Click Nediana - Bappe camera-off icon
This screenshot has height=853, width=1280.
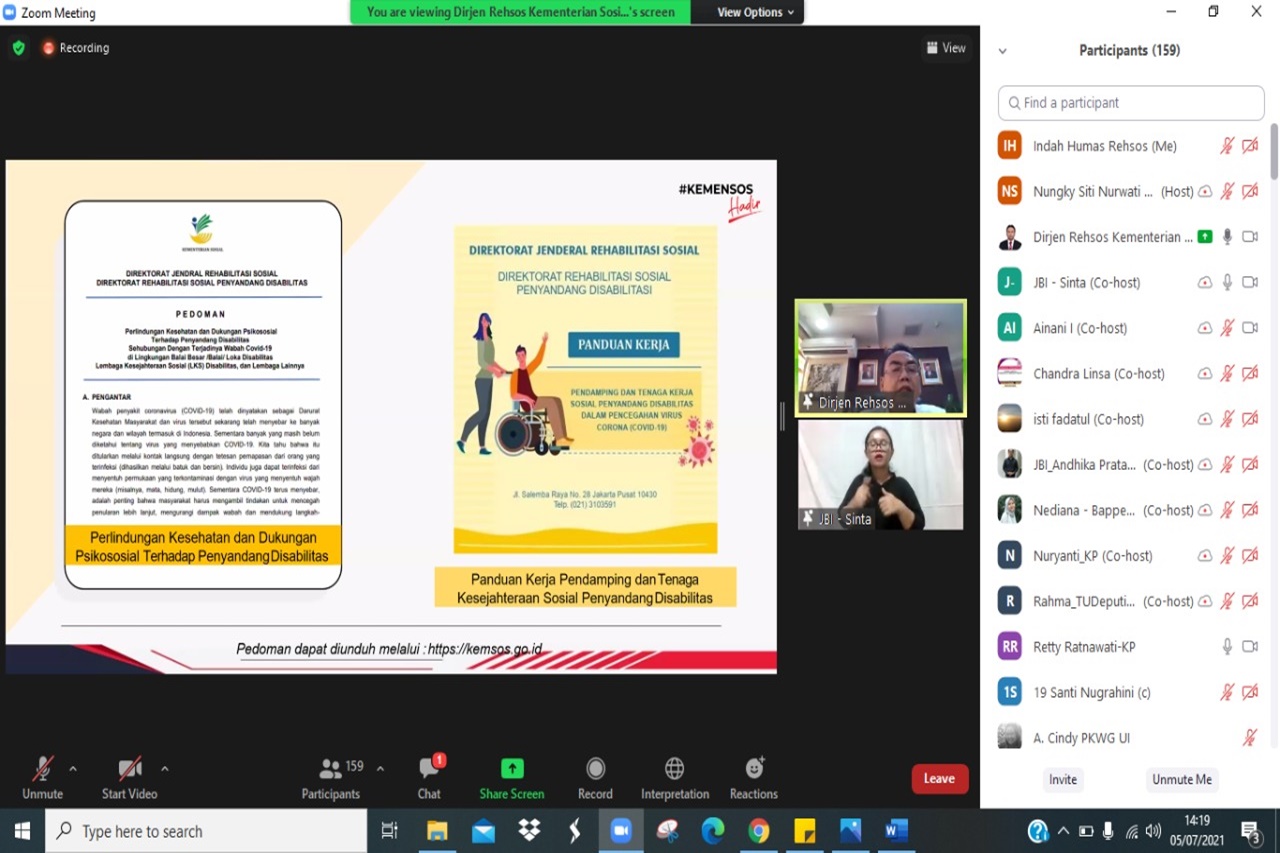click(1250, 510)
